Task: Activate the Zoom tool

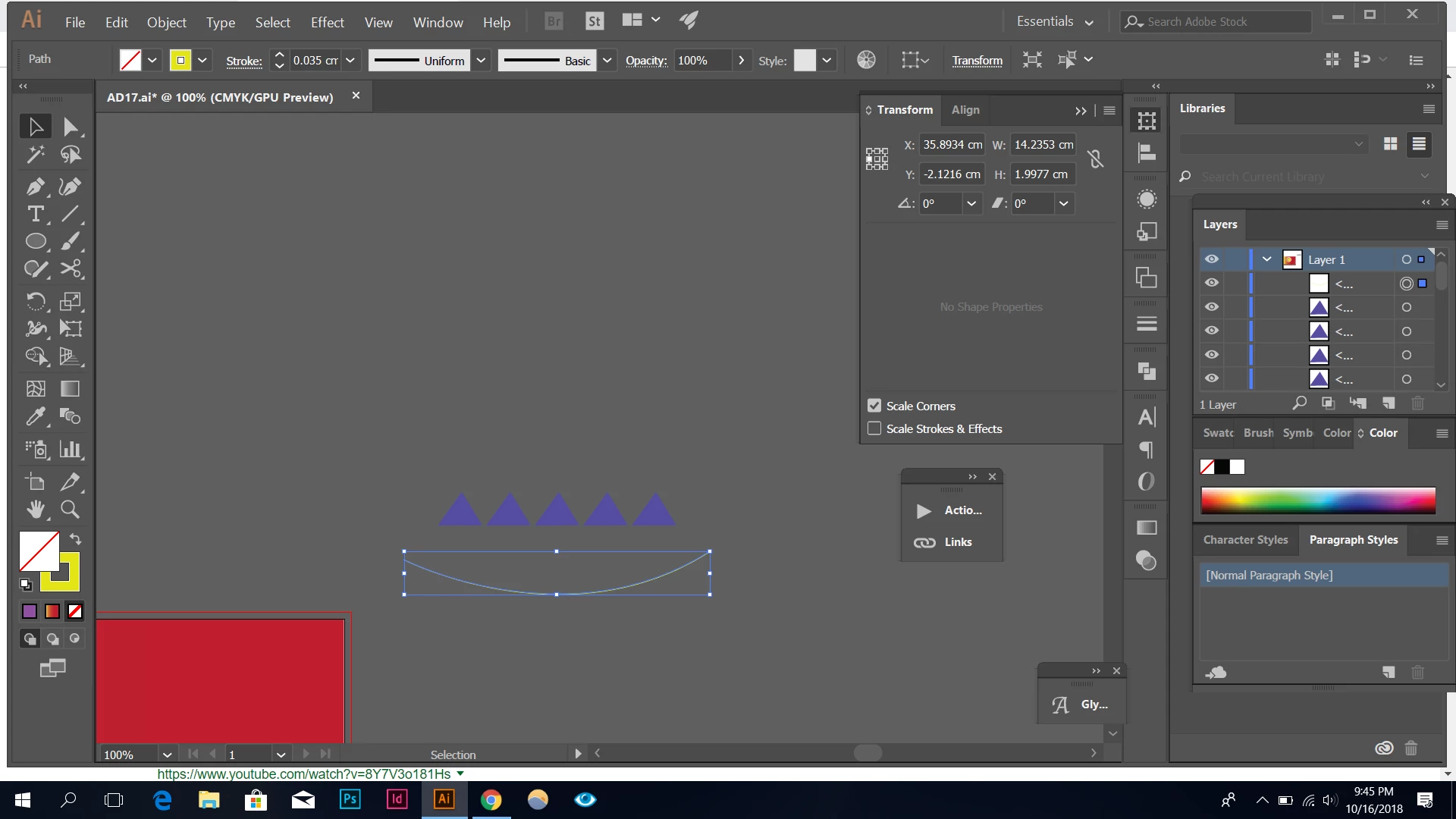Action: 70,510
